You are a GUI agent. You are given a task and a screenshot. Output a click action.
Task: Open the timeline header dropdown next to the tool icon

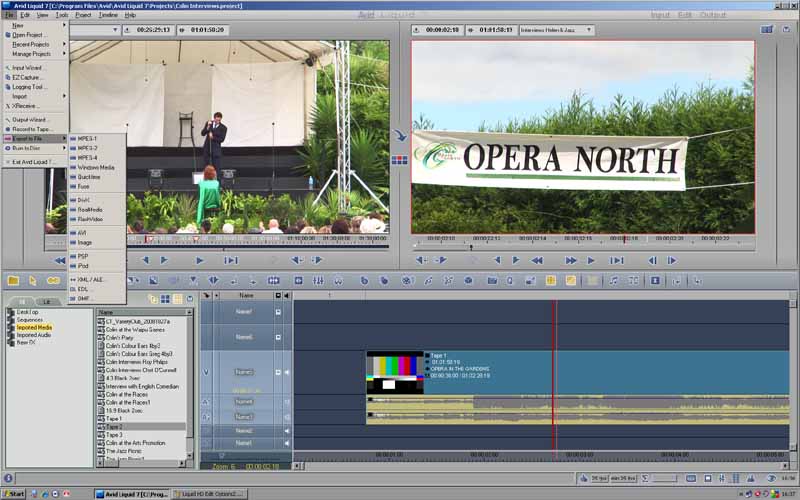tap(217, 295)
